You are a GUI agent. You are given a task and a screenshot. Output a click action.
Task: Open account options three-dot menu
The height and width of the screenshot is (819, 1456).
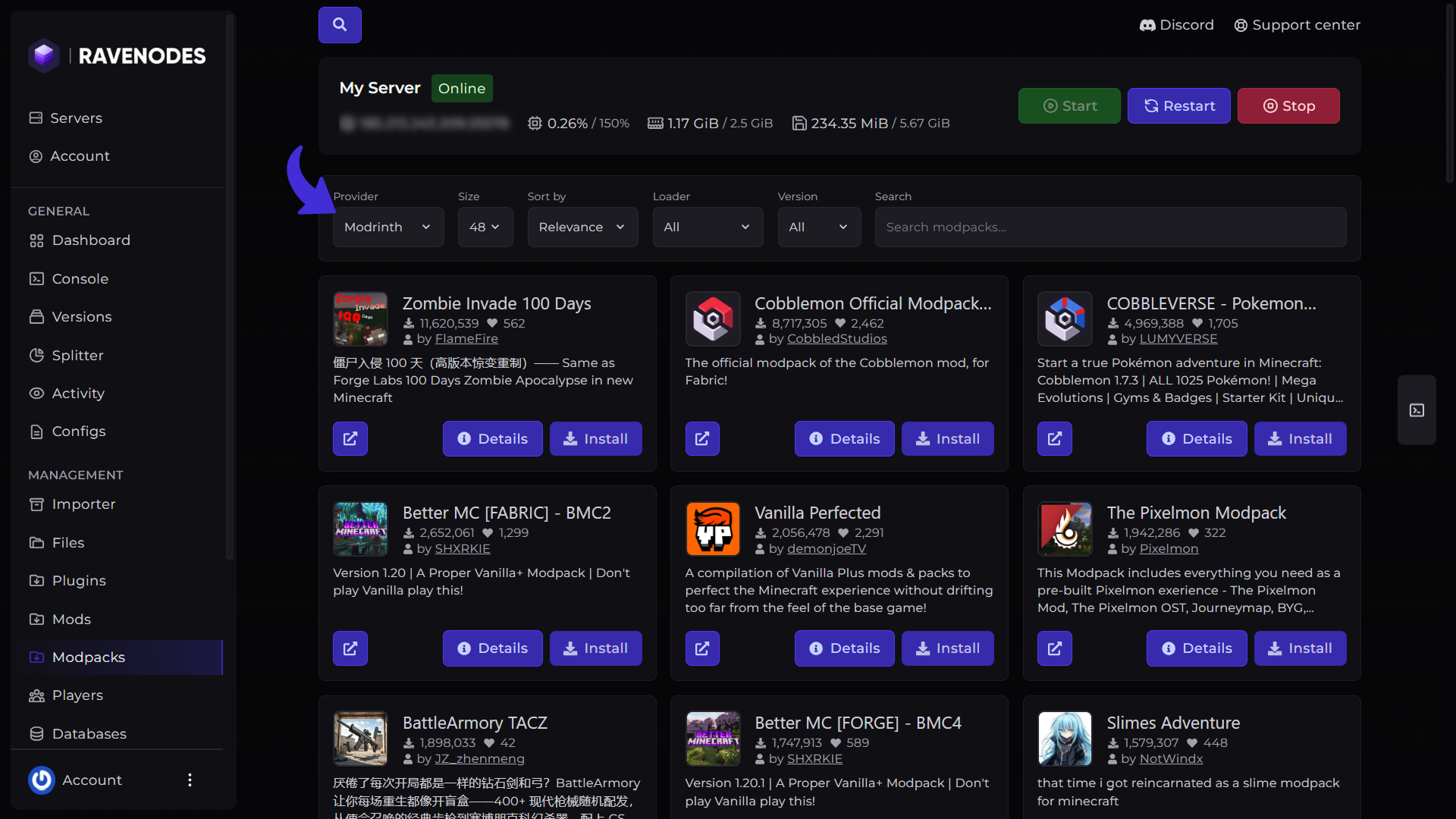coord(190,780)
